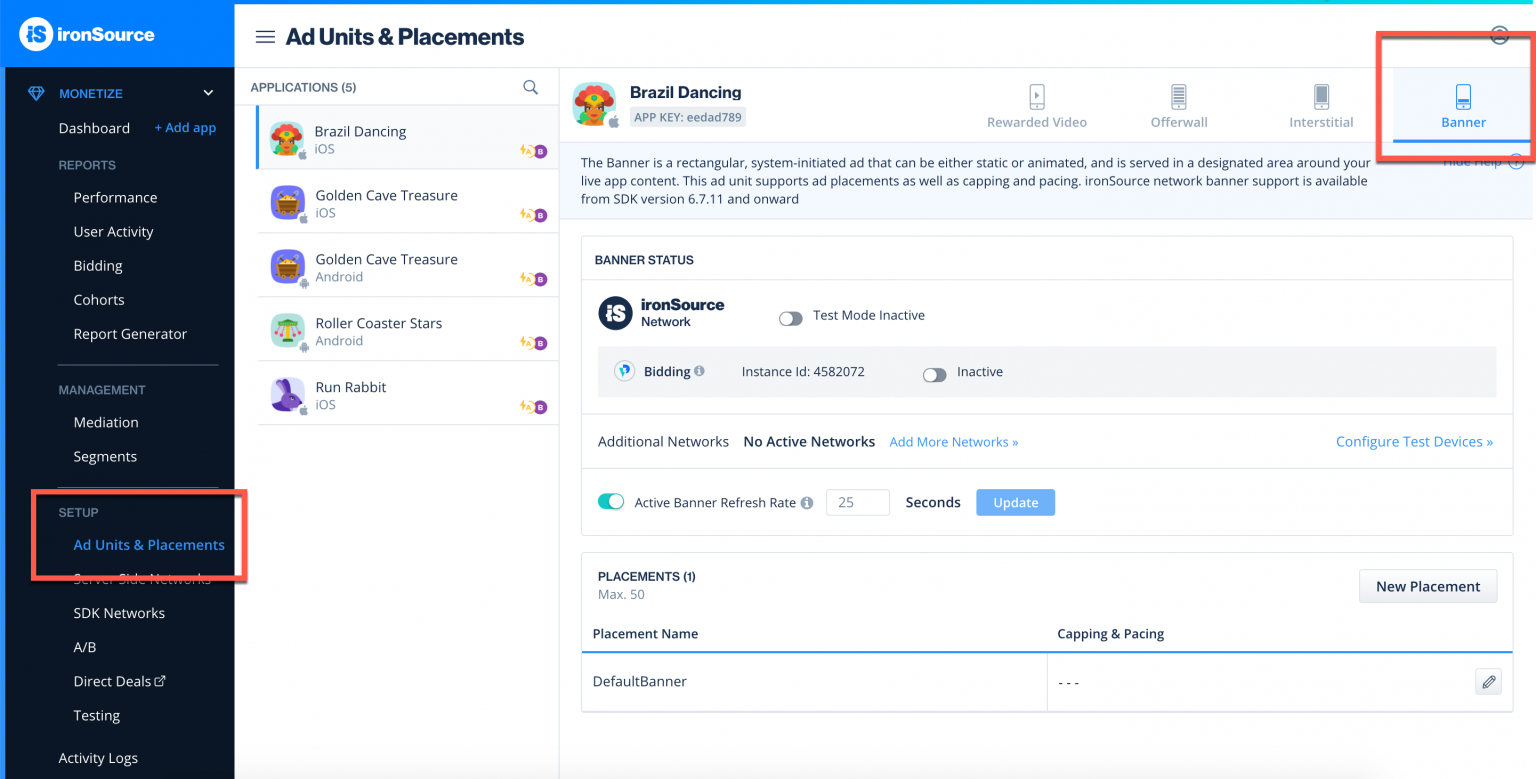Open the Offerwall ad unit tab

pyautogui.click(x=1178, y=106)
